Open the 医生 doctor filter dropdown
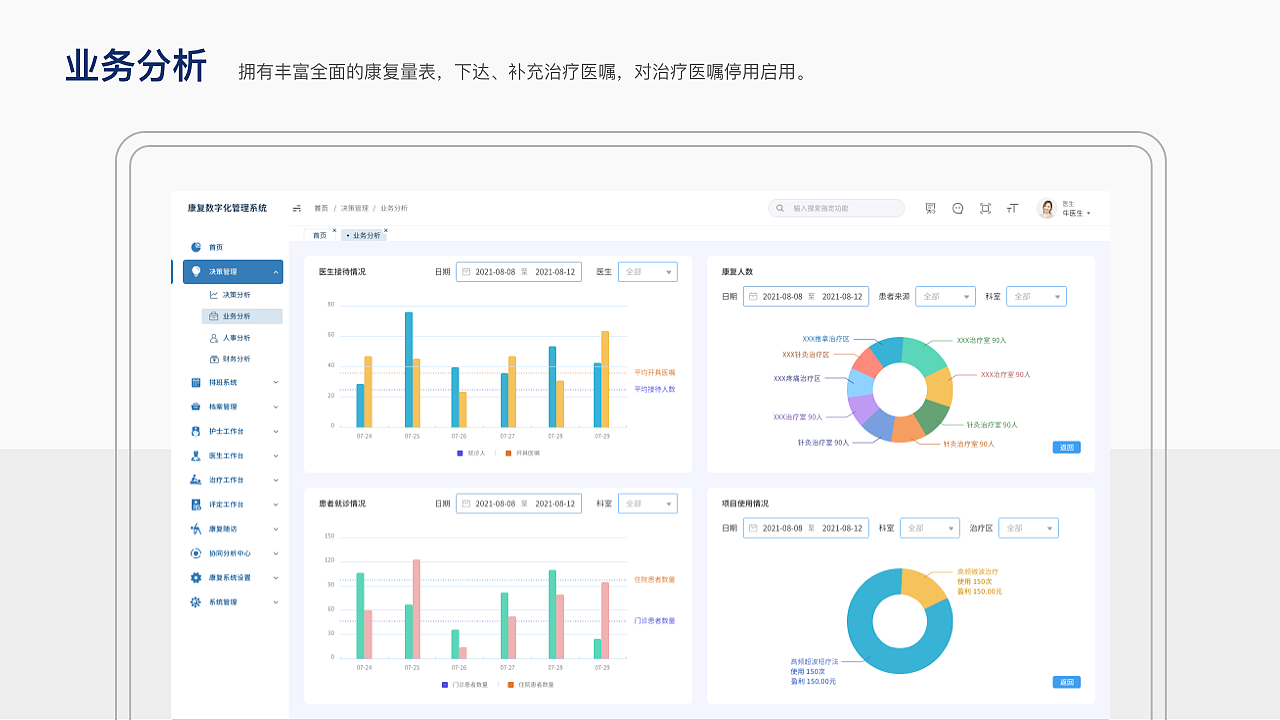 [647, 271]
